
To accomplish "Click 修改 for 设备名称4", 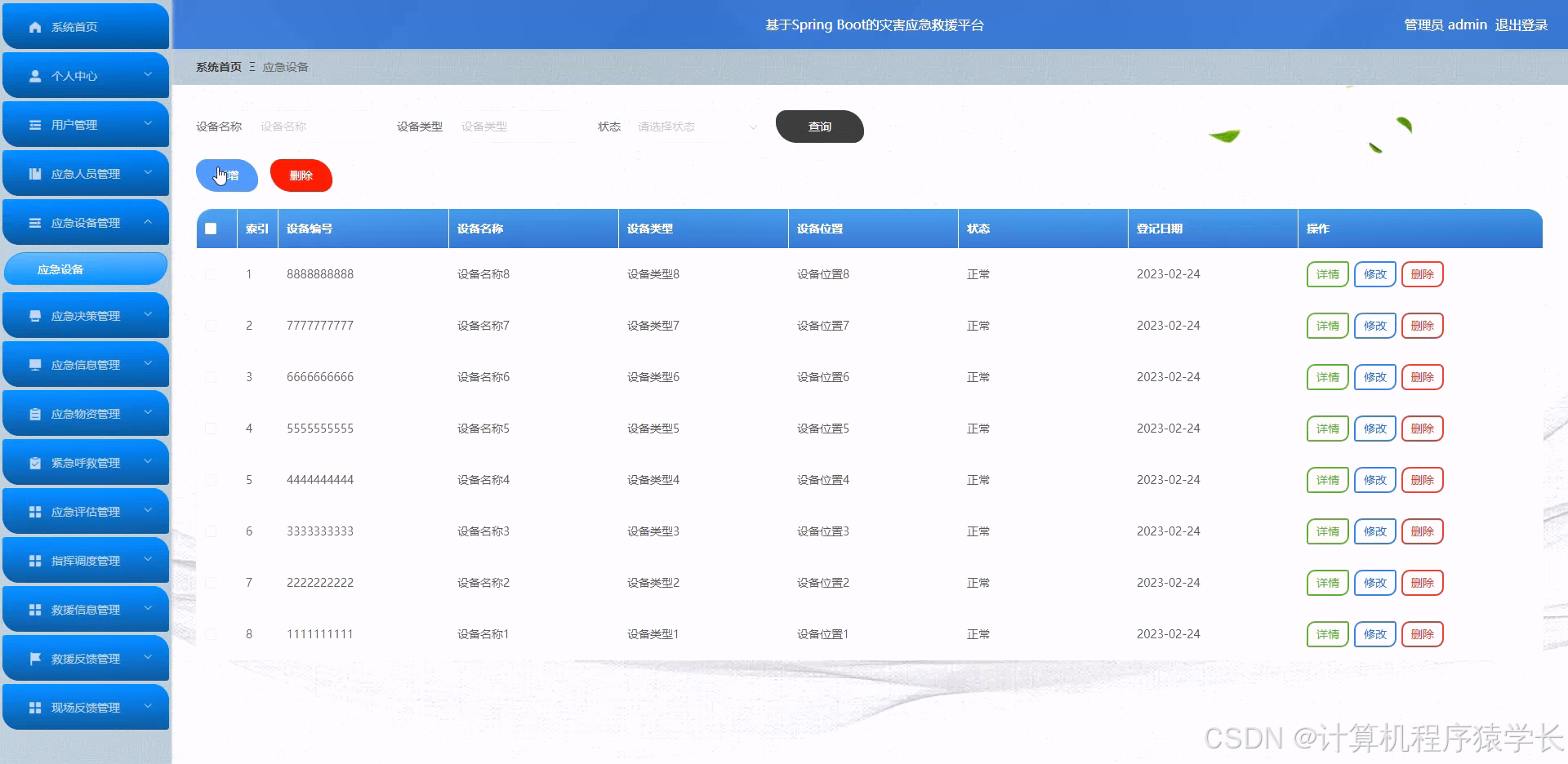I will [1375, 480].
